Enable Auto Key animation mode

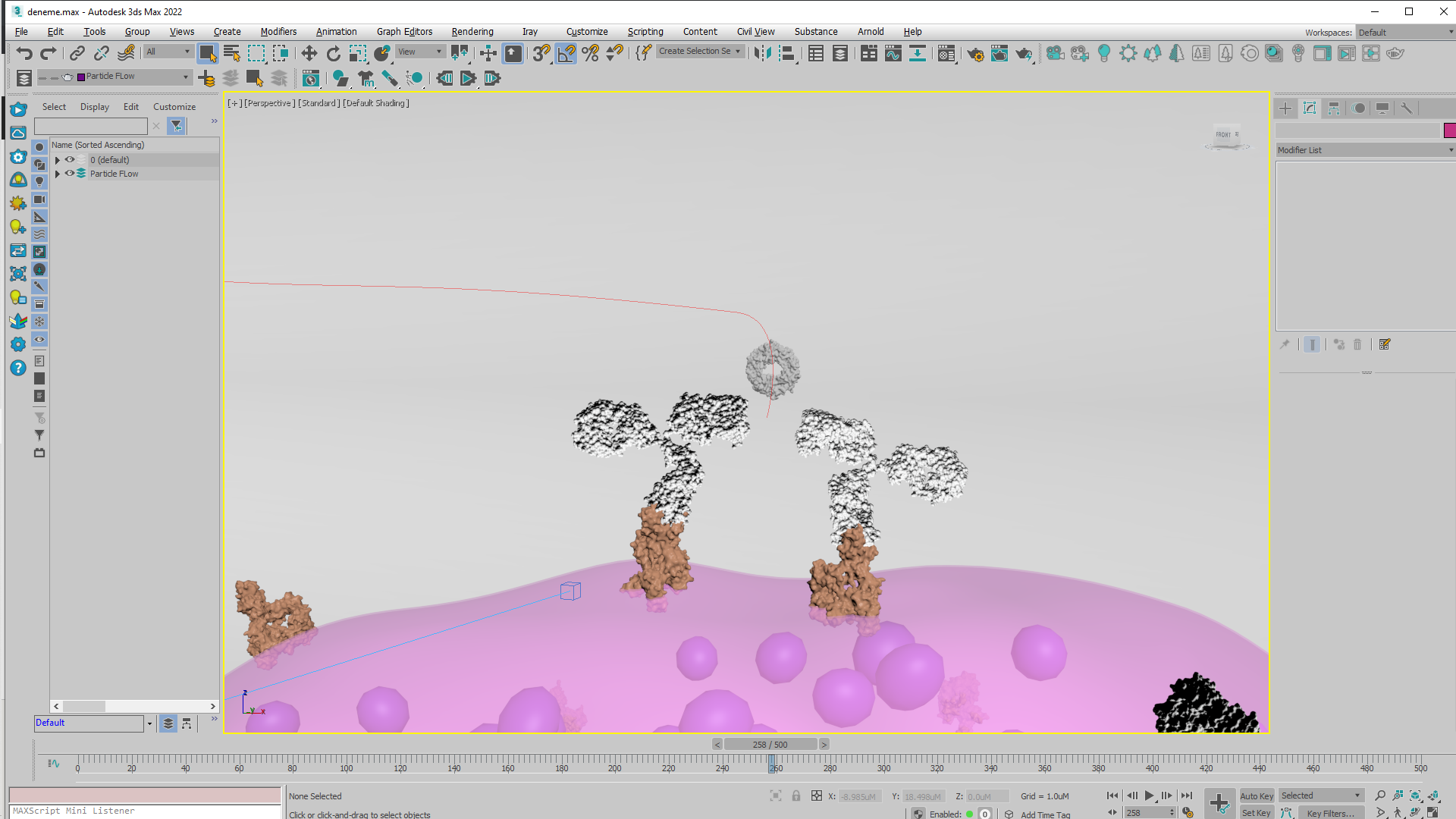tap(1257, 795)
